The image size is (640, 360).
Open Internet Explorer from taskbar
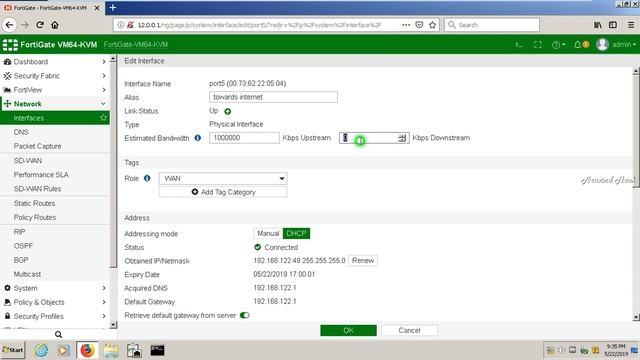tap(41, 350)
